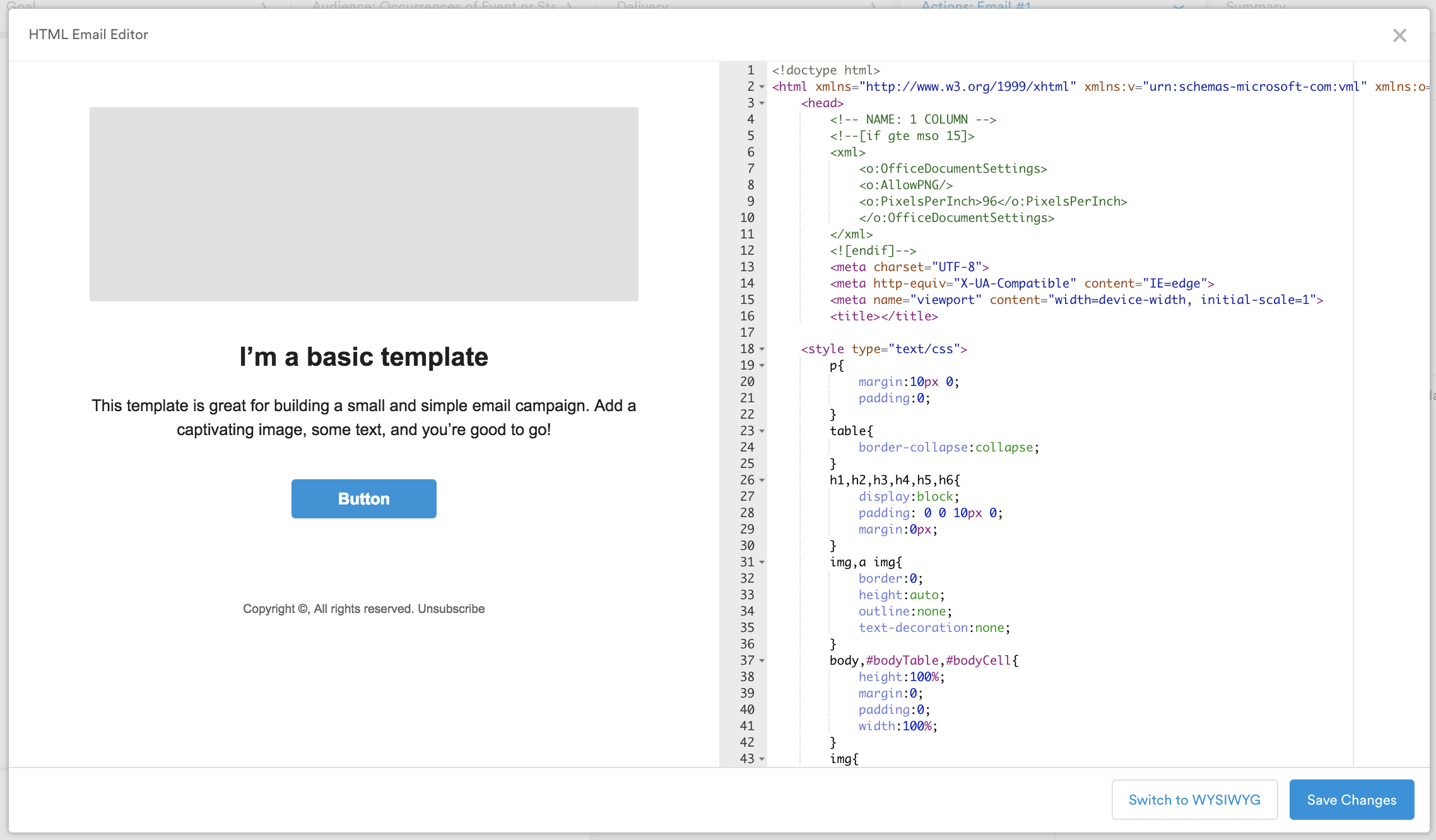Click the line 19 collapse arrow in CSS editor
1436x840 pixels.
pos(762,365)
